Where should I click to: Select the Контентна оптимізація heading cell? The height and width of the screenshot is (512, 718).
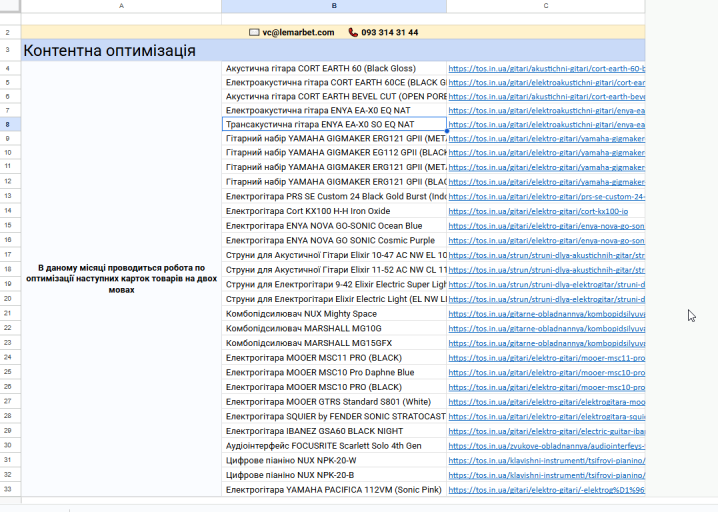(333, 50)
